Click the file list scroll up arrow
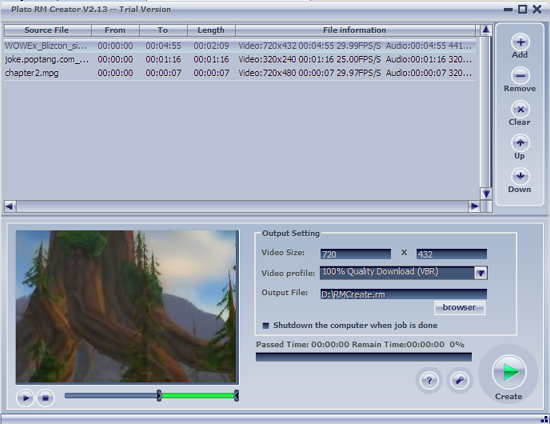This screenshot has height=424, width=550. click(486, 30)
